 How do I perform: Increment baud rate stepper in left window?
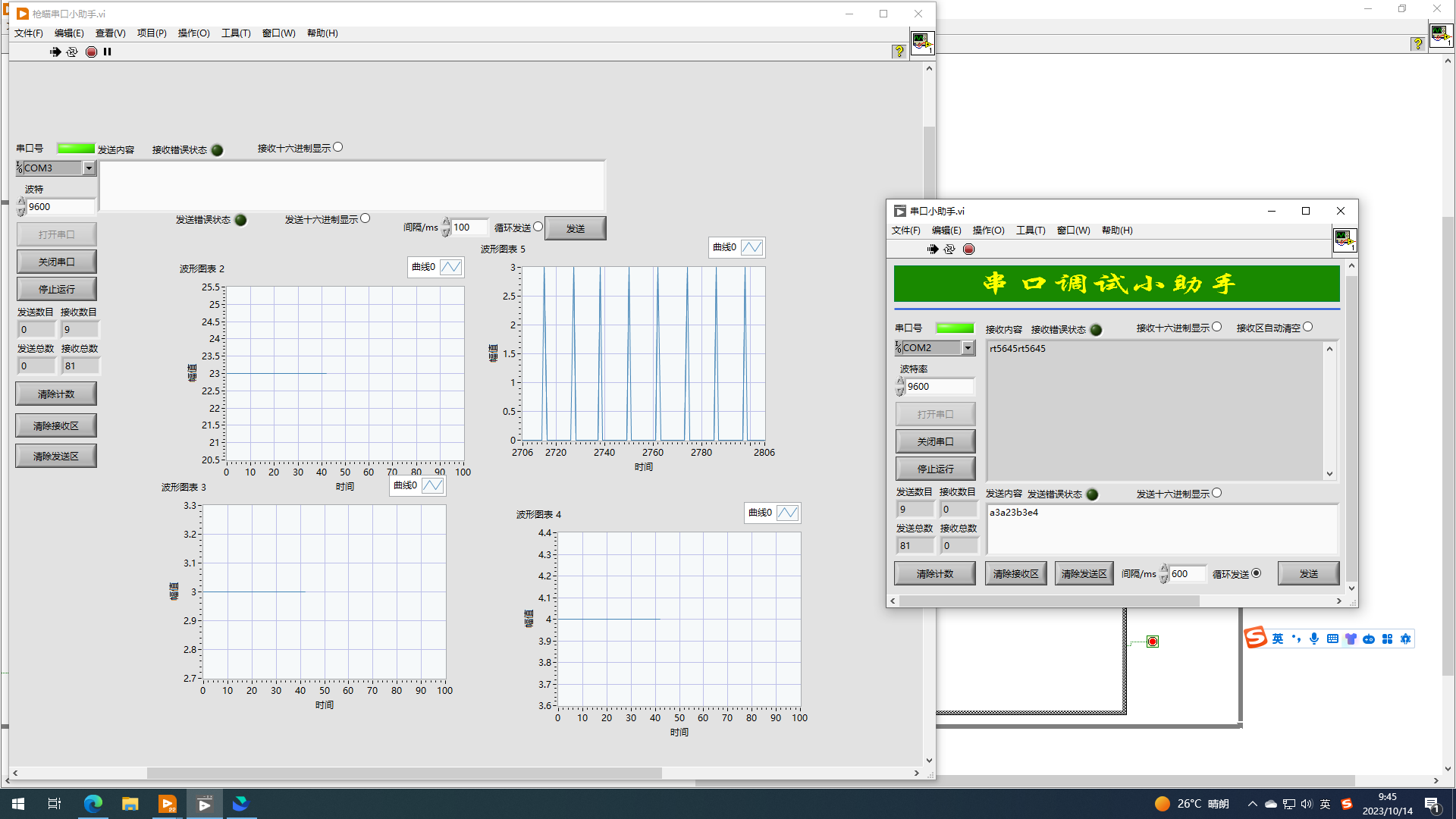[21, 202]
